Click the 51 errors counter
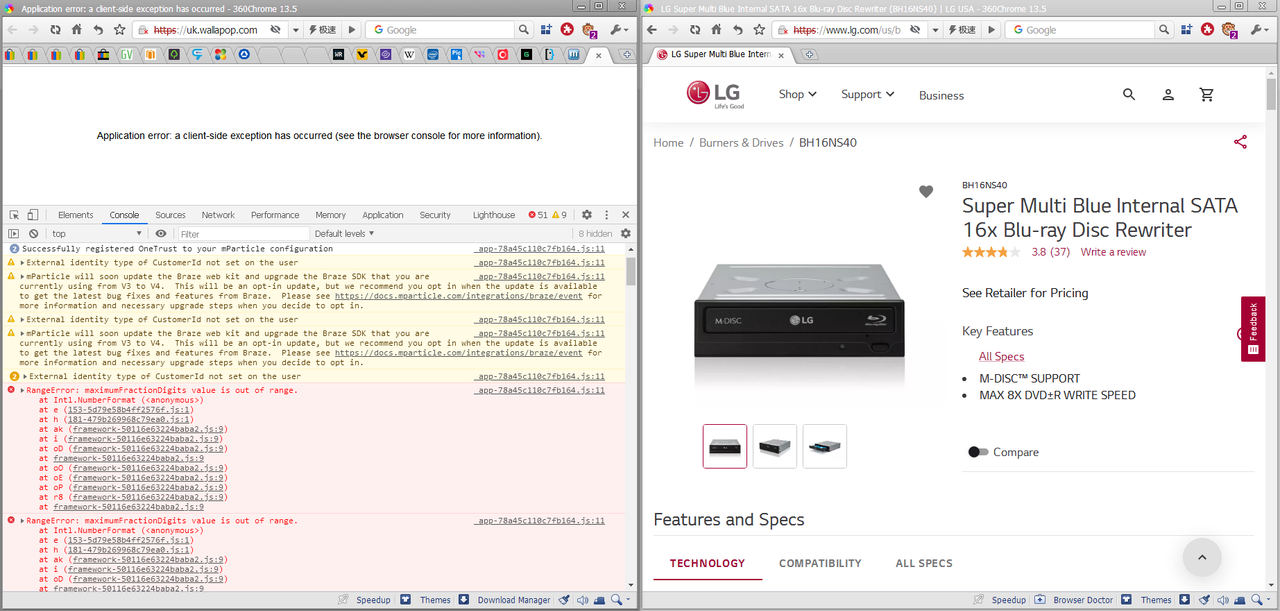Viewport: 1280px width, 611px height. click(x=538, y=215)
